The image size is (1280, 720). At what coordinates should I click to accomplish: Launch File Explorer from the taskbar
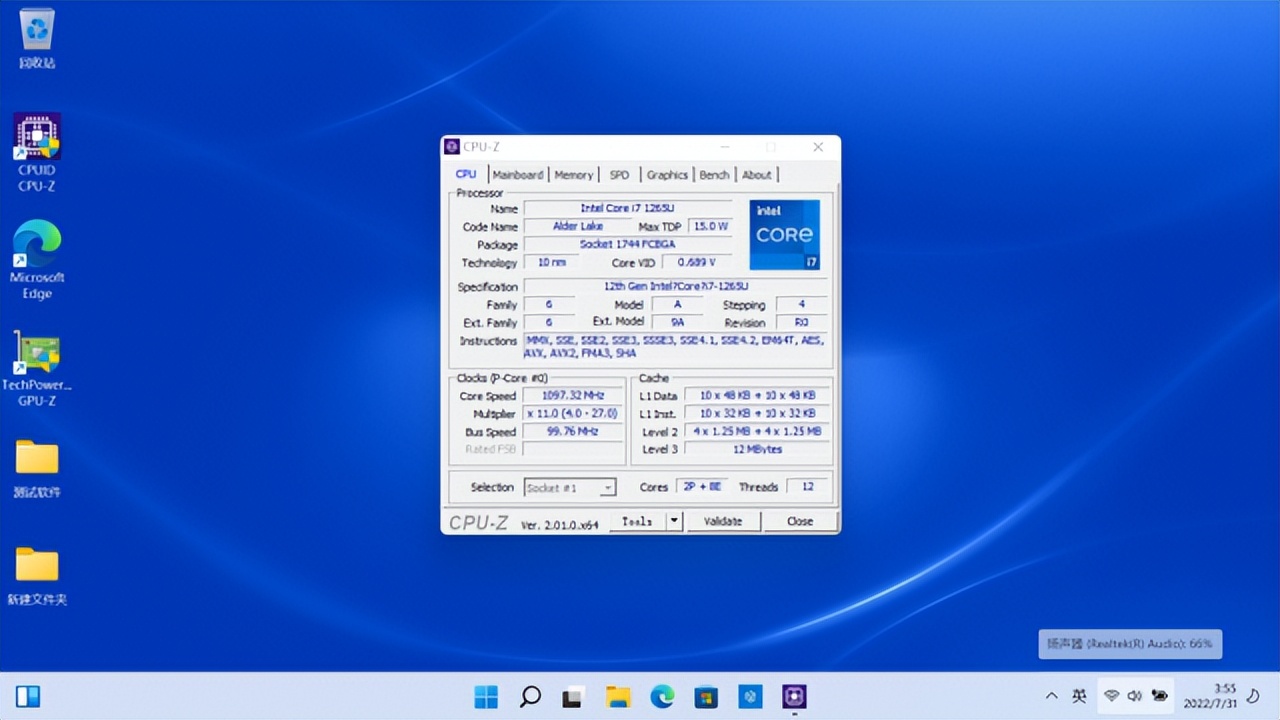pyautogui.click(x=618, y=696)
